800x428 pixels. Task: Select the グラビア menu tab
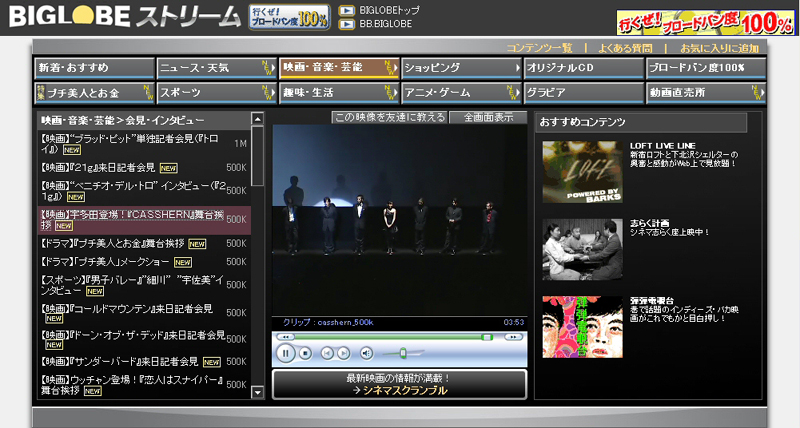pos(584,93)
